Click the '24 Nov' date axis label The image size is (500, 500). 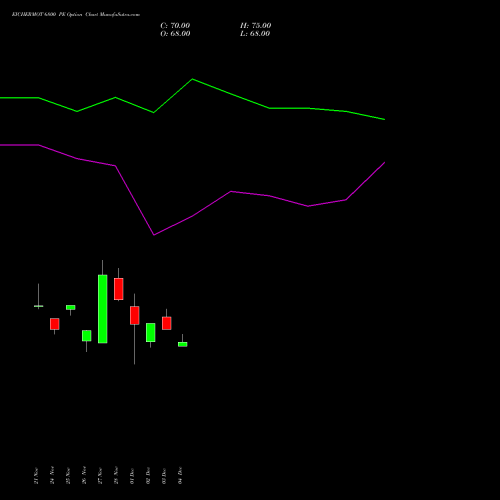(x=52, y=475)
